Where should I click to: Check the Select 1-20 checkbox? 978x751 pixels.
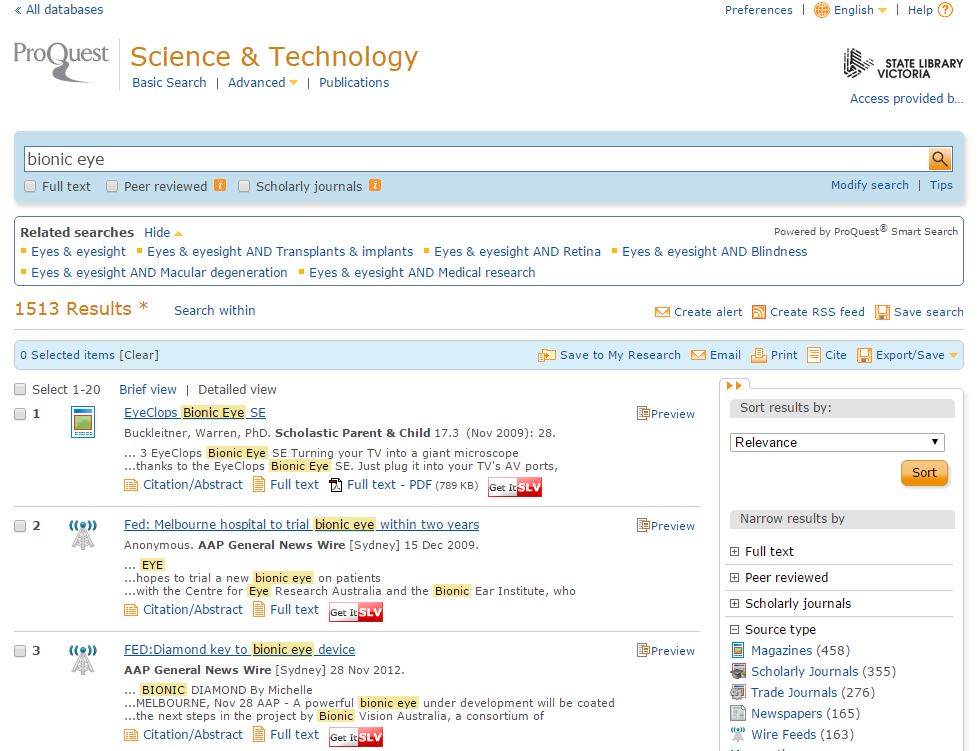(21, 390)
